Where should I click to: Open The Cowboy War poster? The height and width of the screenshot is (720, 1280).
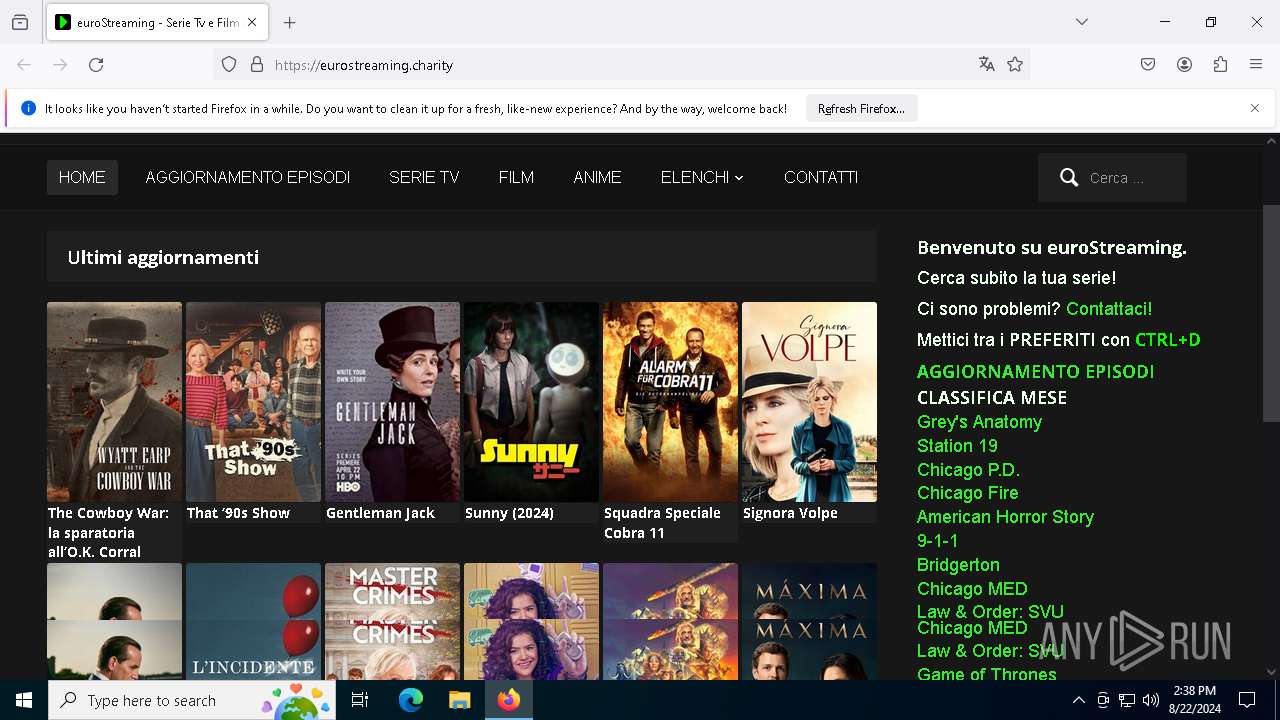114,402
